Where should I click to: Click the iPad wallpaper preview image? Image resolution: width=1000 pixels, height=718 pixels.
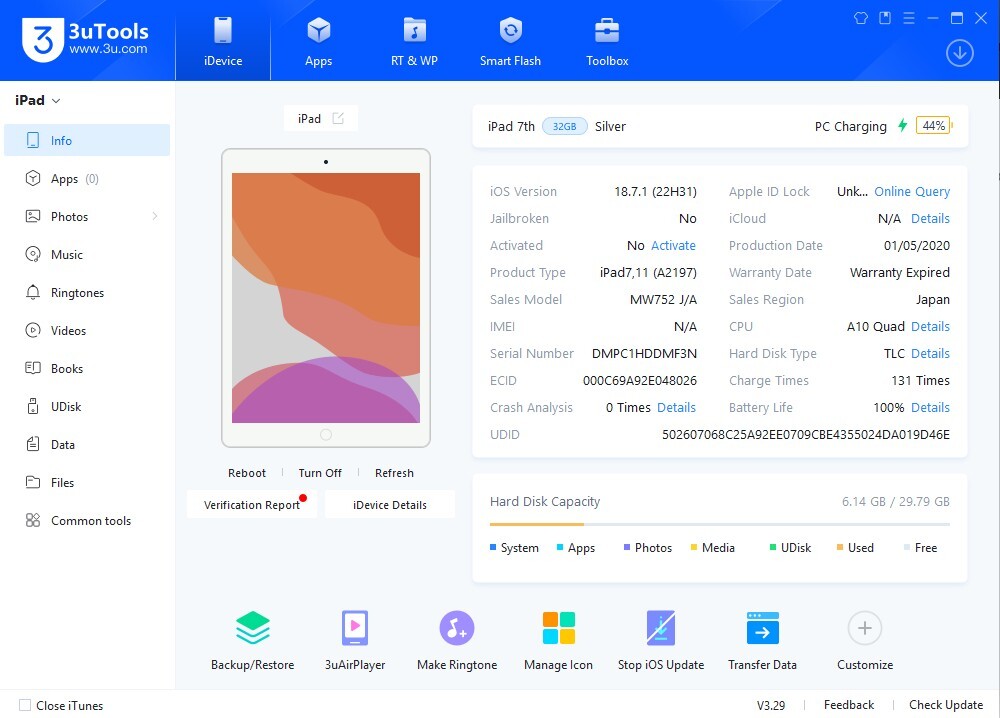coord(326,298)
